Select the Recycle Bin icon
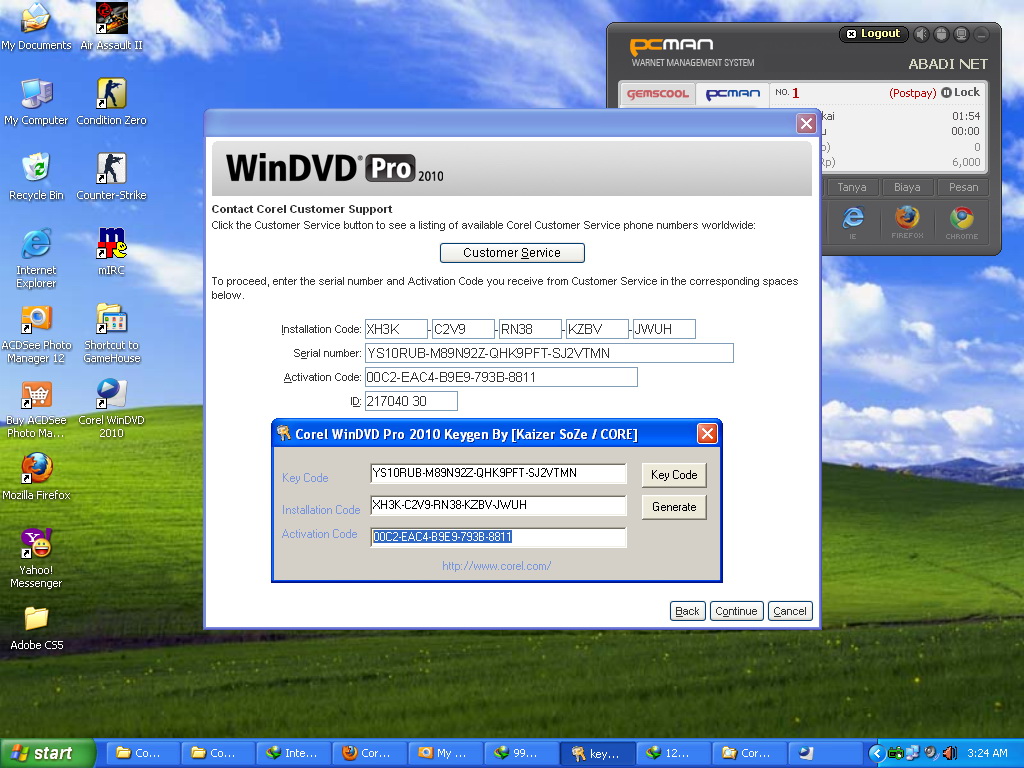This screenshot has height=768, width=1024. point(36,176)
